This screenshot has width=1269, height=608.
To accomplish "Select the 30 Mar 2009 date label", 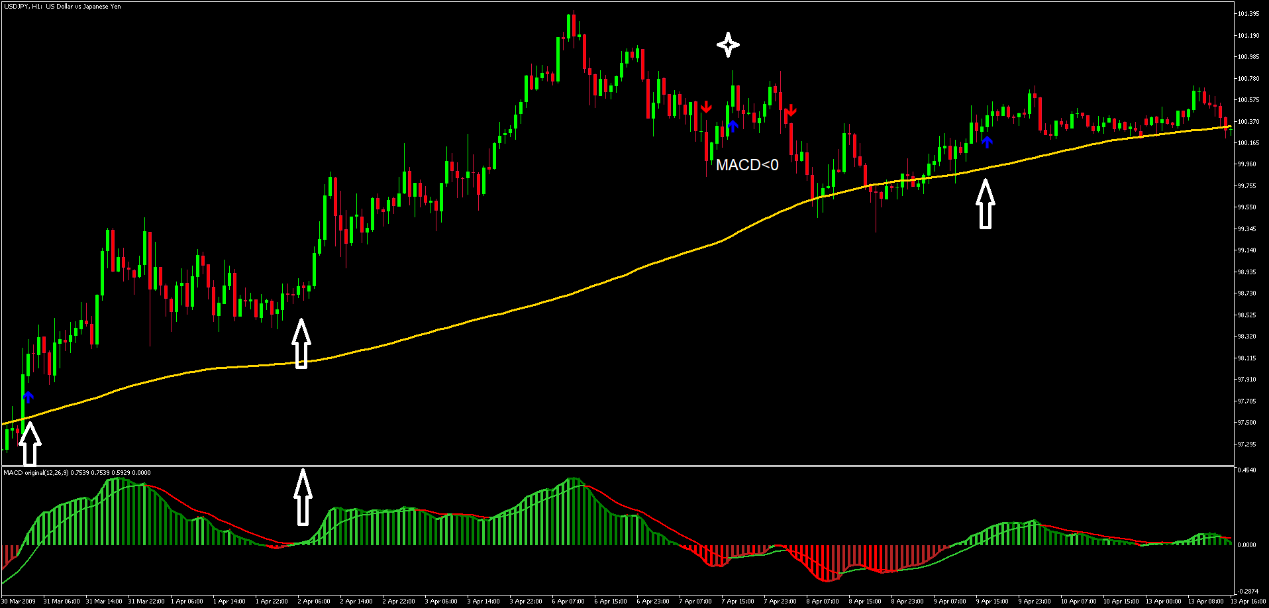I will tap(20, 602).
